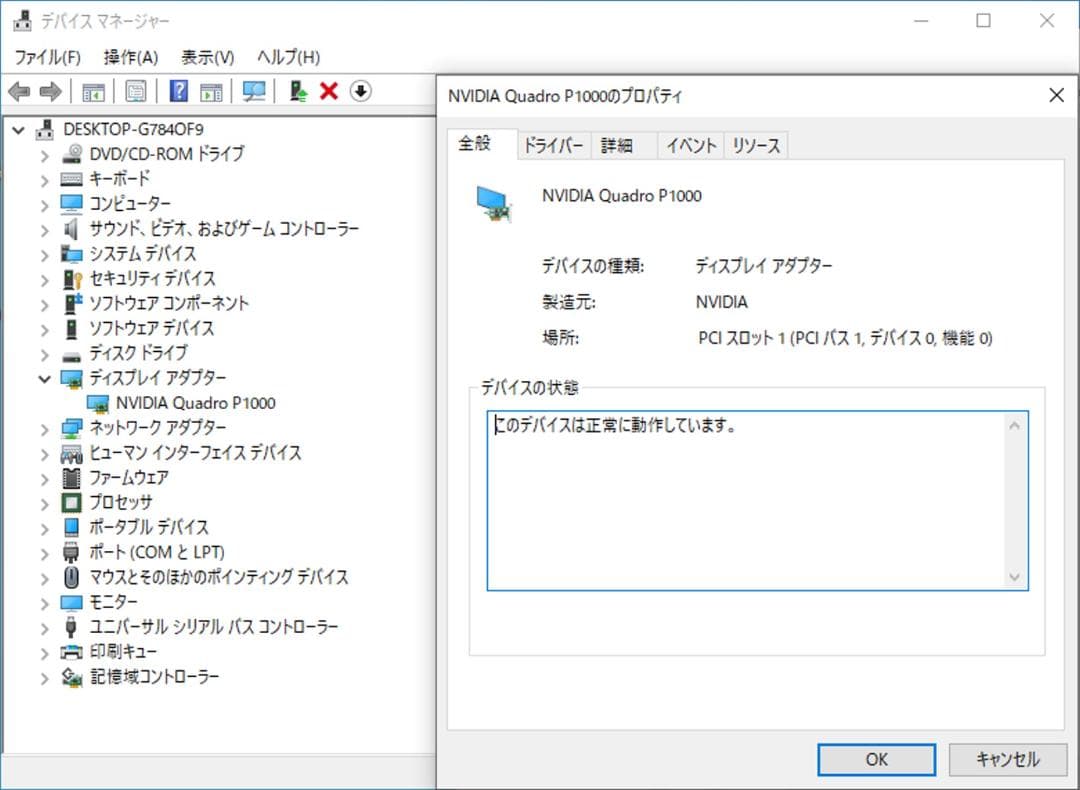Collapse the ディスプレイ アダプター category
The image size is (1080, 790).
tap(43, 378)
